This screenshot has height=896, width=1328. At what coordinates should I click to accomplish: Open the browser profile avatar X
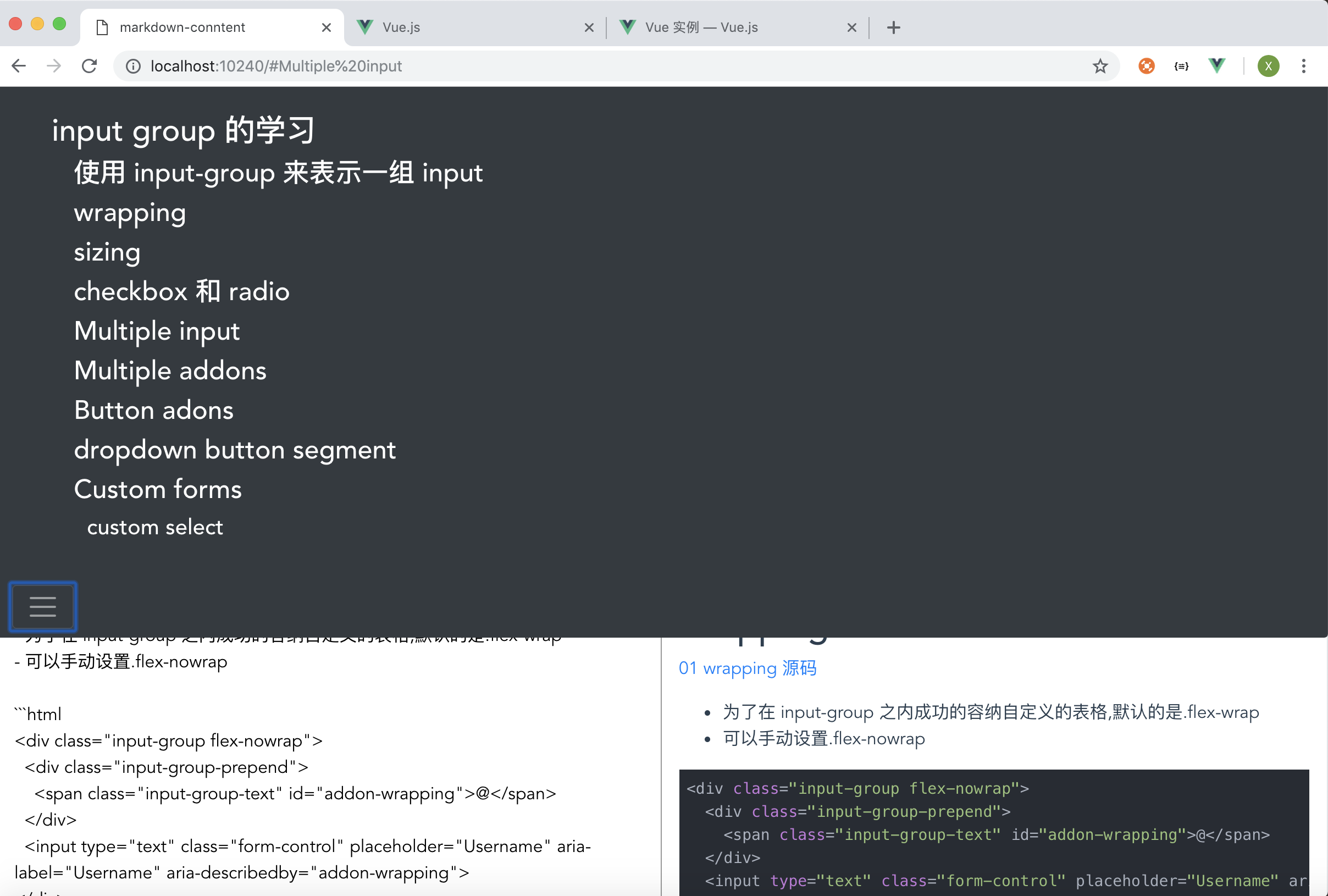pyautogui.click(x=1268, y=66)
